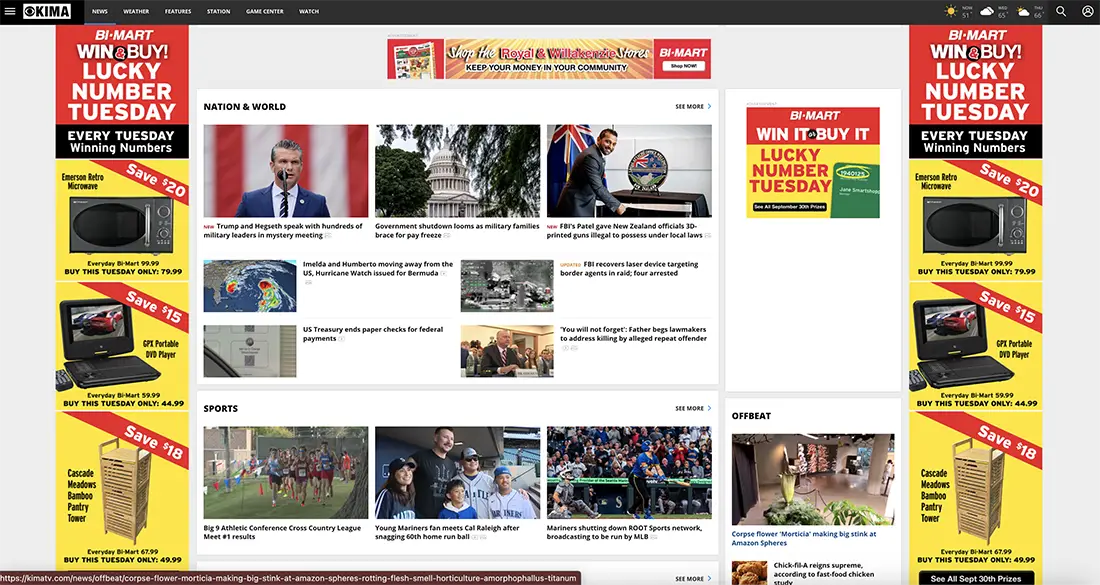Open Offbeat section heading
1100x585 pixels.
(x=751, y=416)
